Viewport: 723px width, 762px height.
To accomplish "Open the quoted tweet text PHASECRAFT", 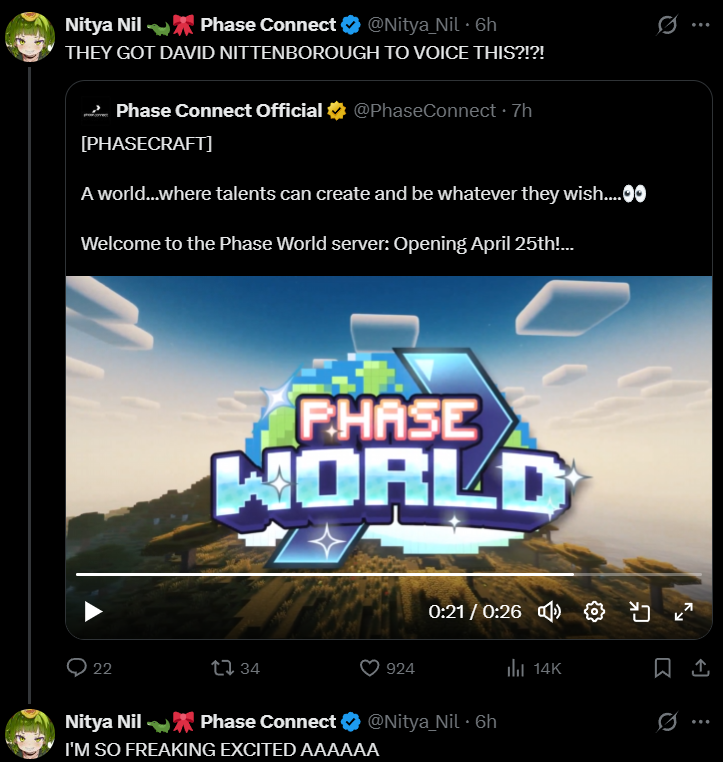I will click(x=146, y=144).
